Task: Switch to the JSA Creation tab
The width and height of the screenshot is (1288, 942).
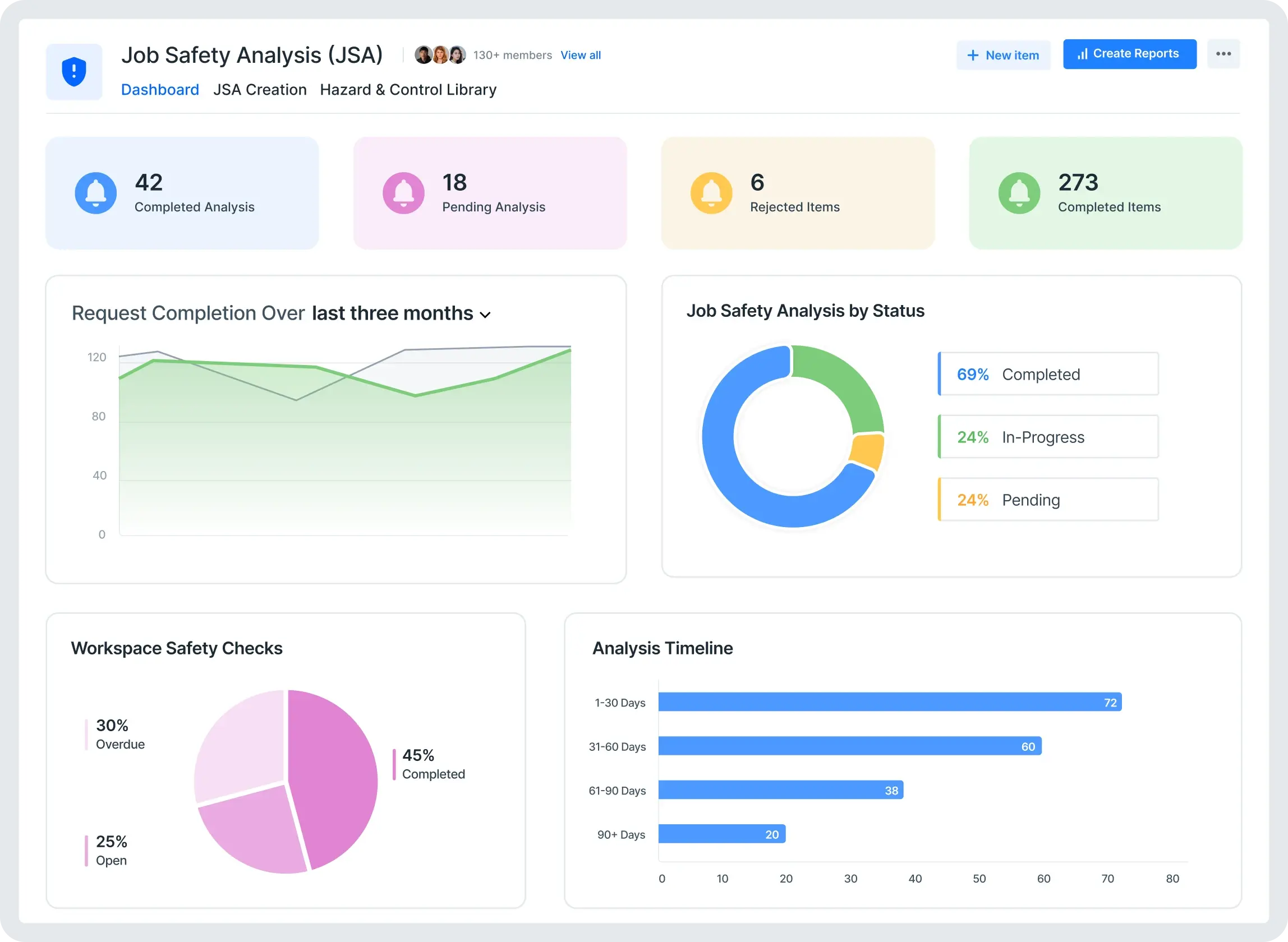Action: 260,90
